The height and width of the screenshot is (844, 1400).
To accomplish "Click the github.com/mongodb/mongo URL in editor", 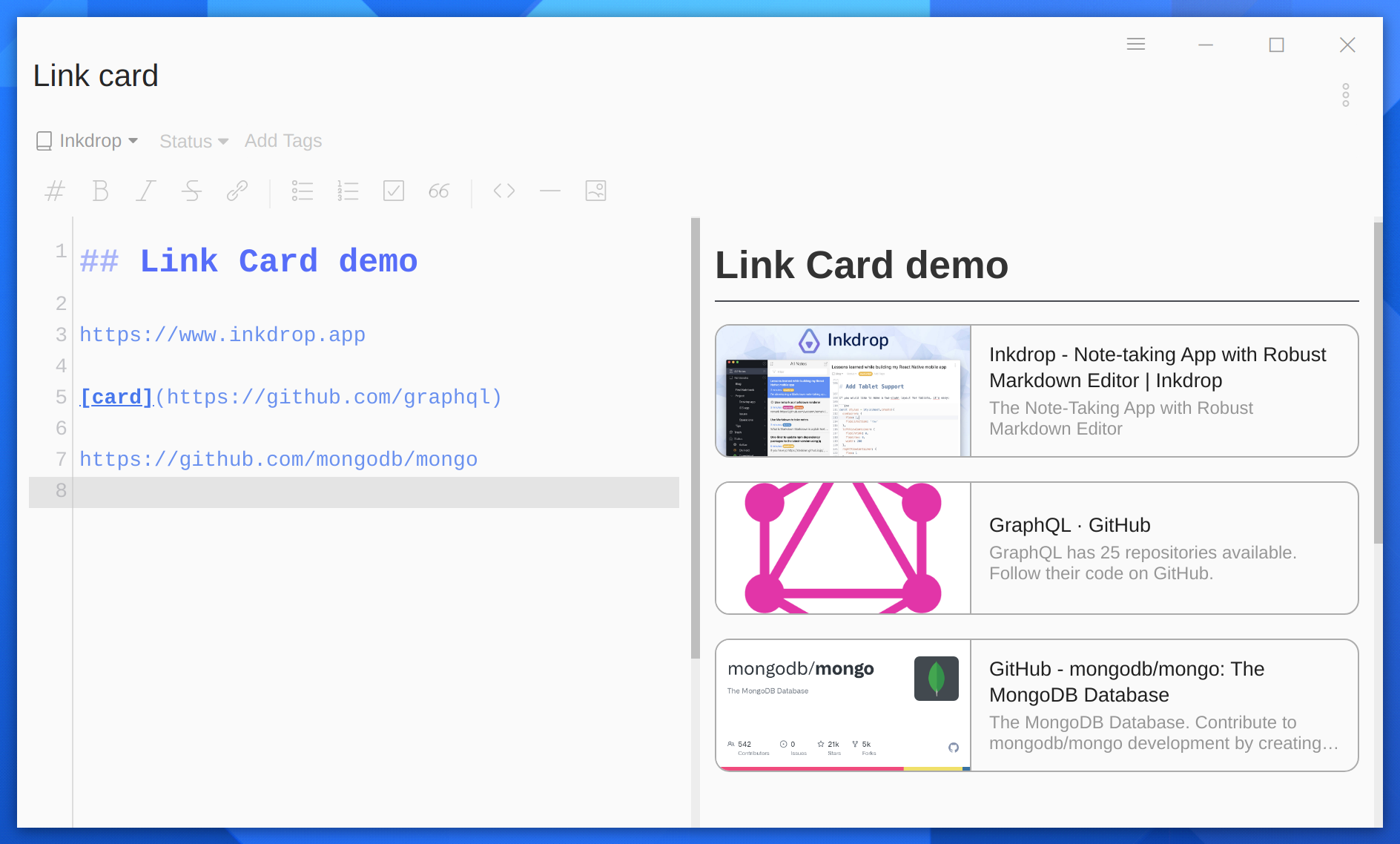I will click(279, 460).
